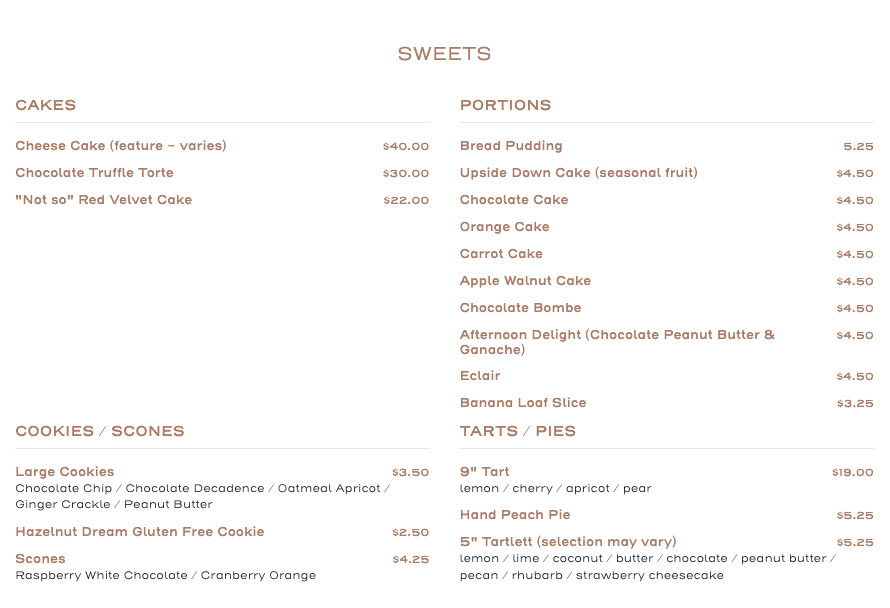Click the SWEETS page heading
The image size is (890, 608).
click(444, 54)
